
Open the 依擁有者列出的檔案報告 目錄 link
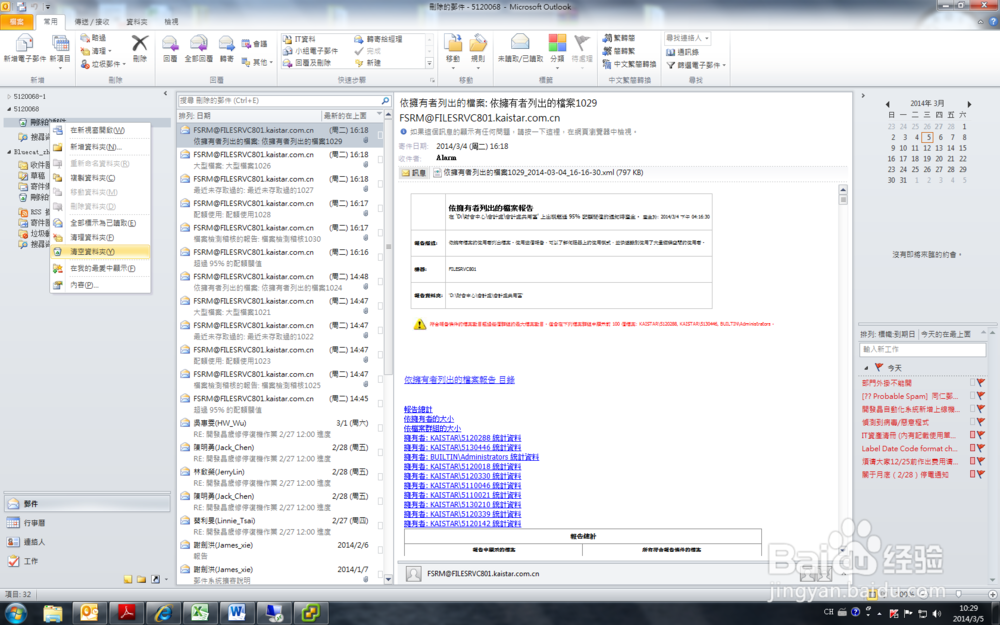tap(459, 379)
